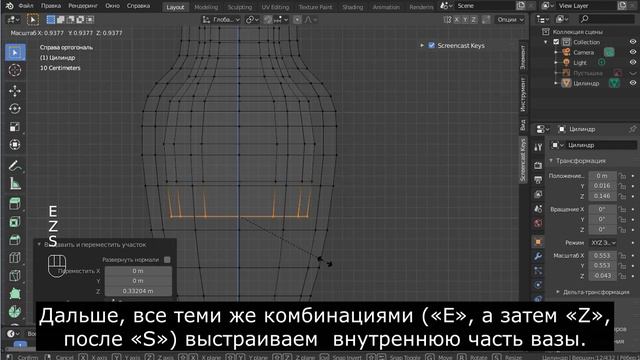Screen dimensions: 640x360
Task: Open Output properties tab
Action: [538, 180]
